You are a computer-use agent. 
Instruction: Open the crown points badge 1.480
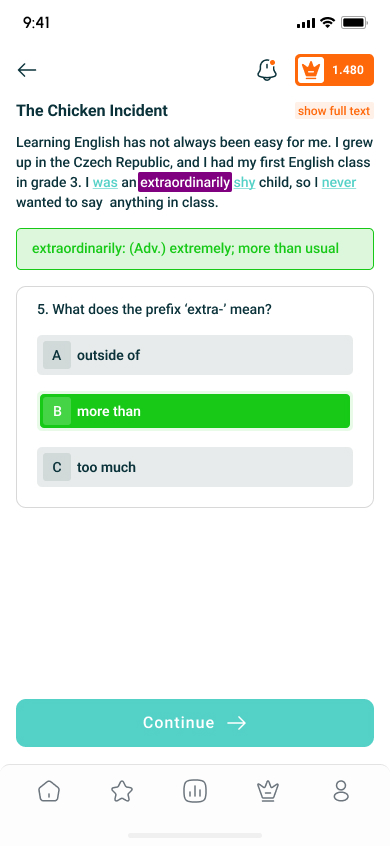(334, 70)
